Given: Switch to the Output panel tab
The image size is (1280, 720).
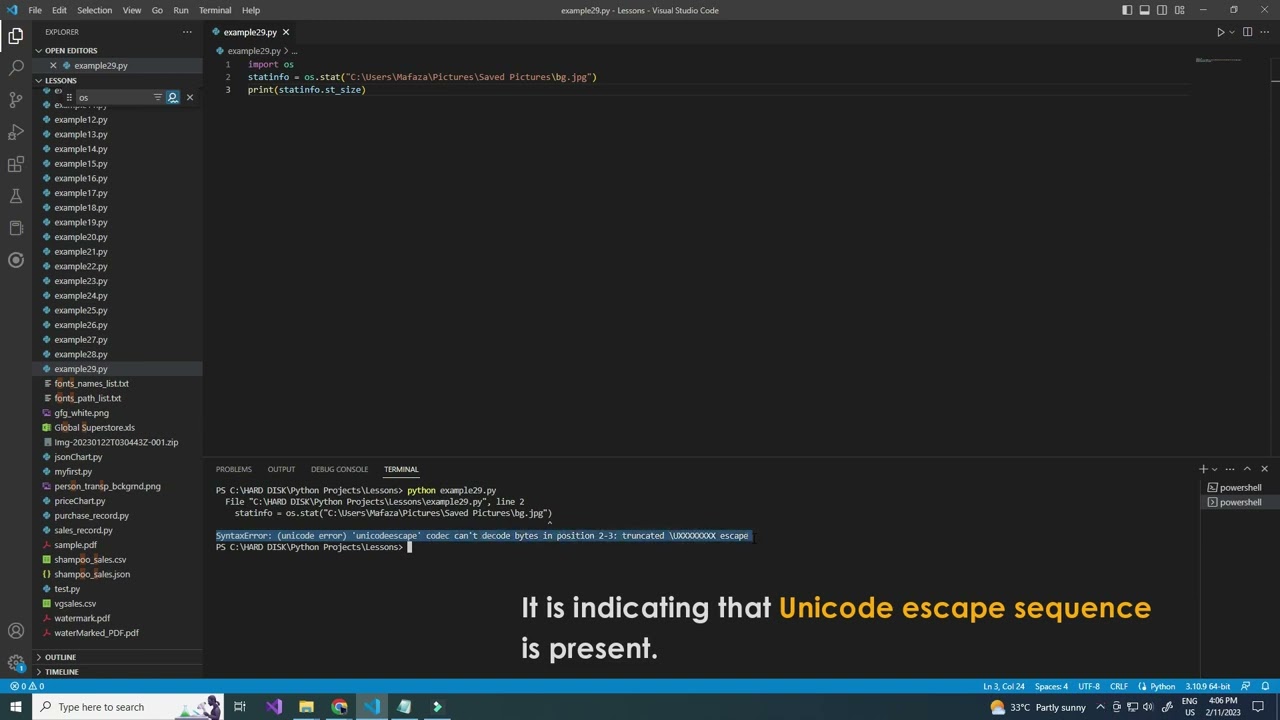Looking at the screenshot, I should (281, 469).
